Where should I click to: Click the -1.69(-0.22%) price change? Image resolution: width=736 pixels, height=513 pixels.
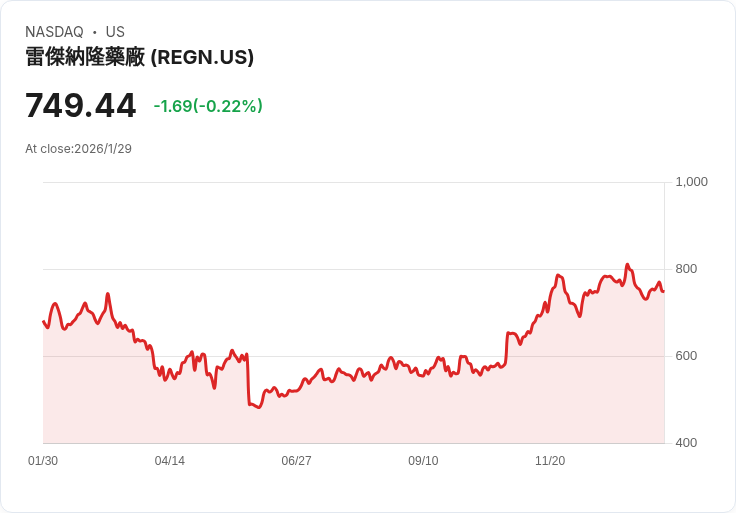(x=208, y=106)
